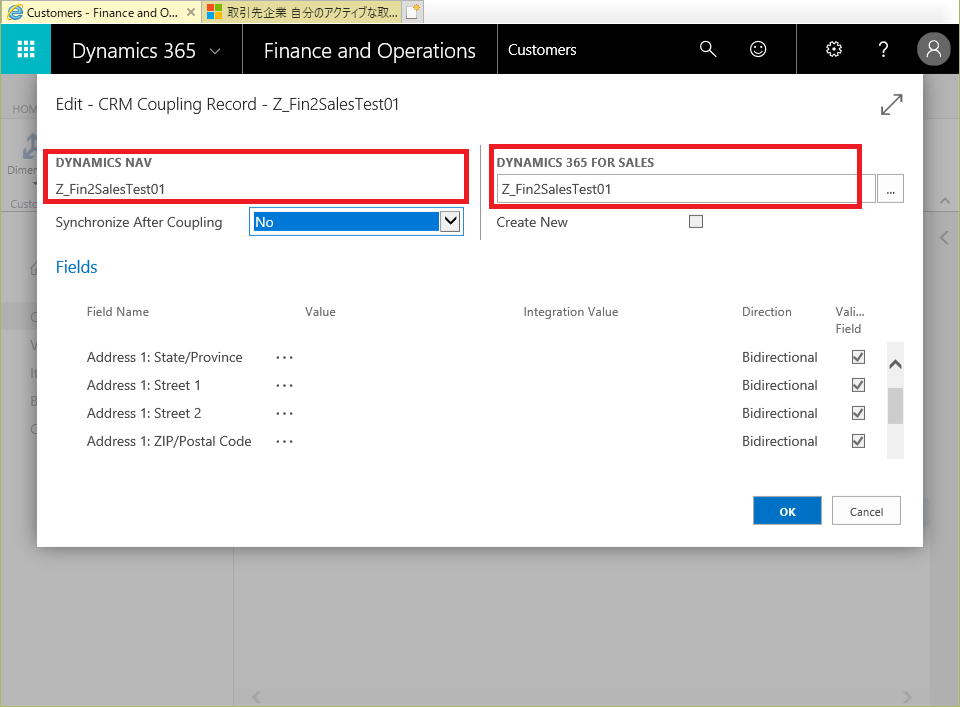Toggle Validate Field for Address 1: State/Province
Image resolution: width=960 pixels, height=707 pixels.
point(858,357)
